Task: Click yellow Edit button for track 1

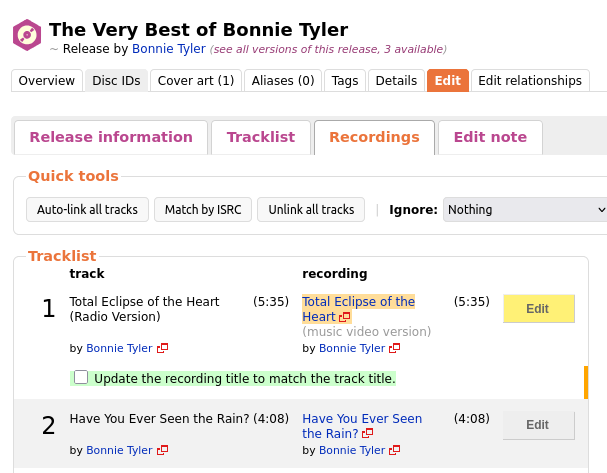Action: (538, 308)
